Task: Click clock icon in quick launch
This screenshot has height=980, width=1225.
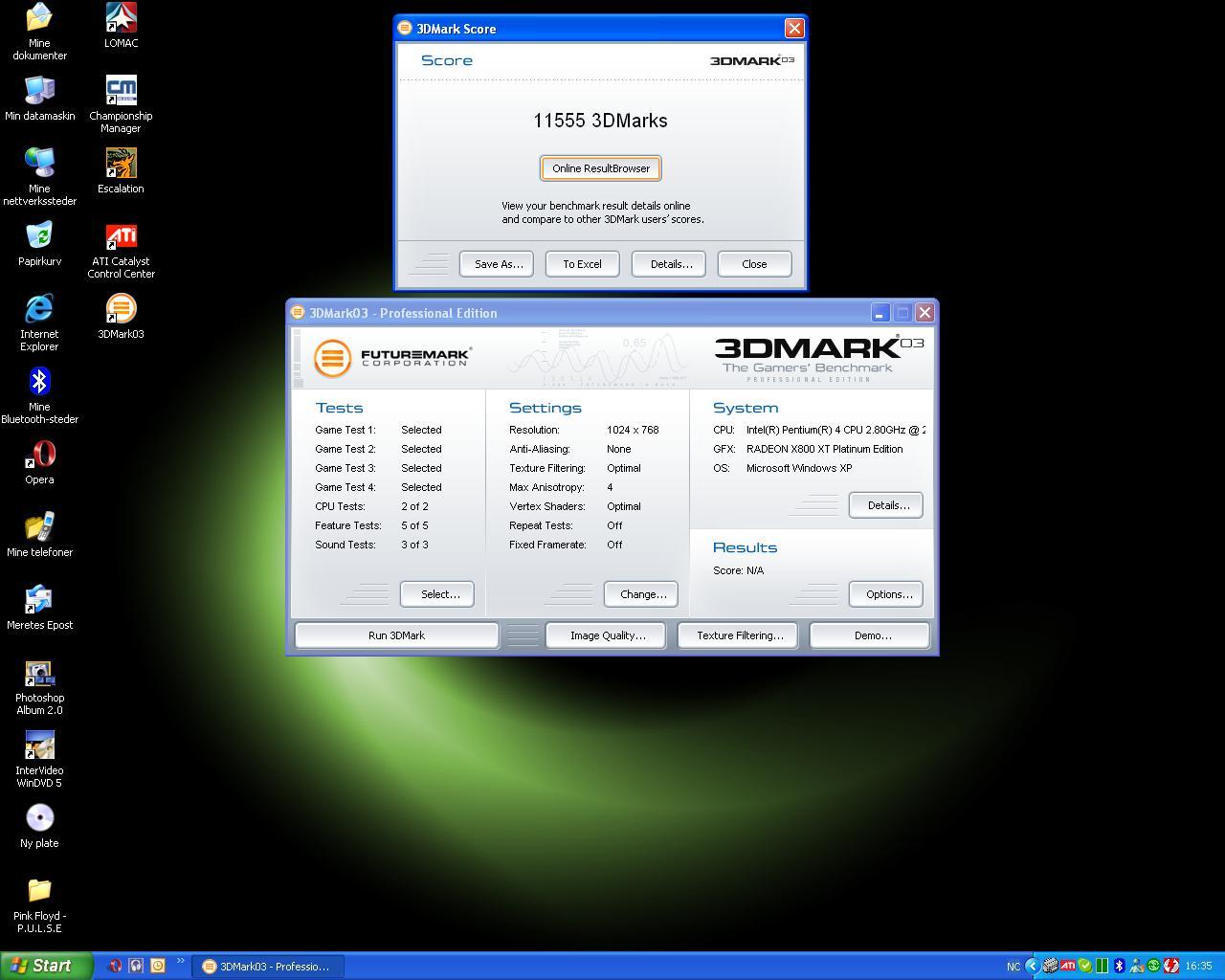Action: coord(158,966)
